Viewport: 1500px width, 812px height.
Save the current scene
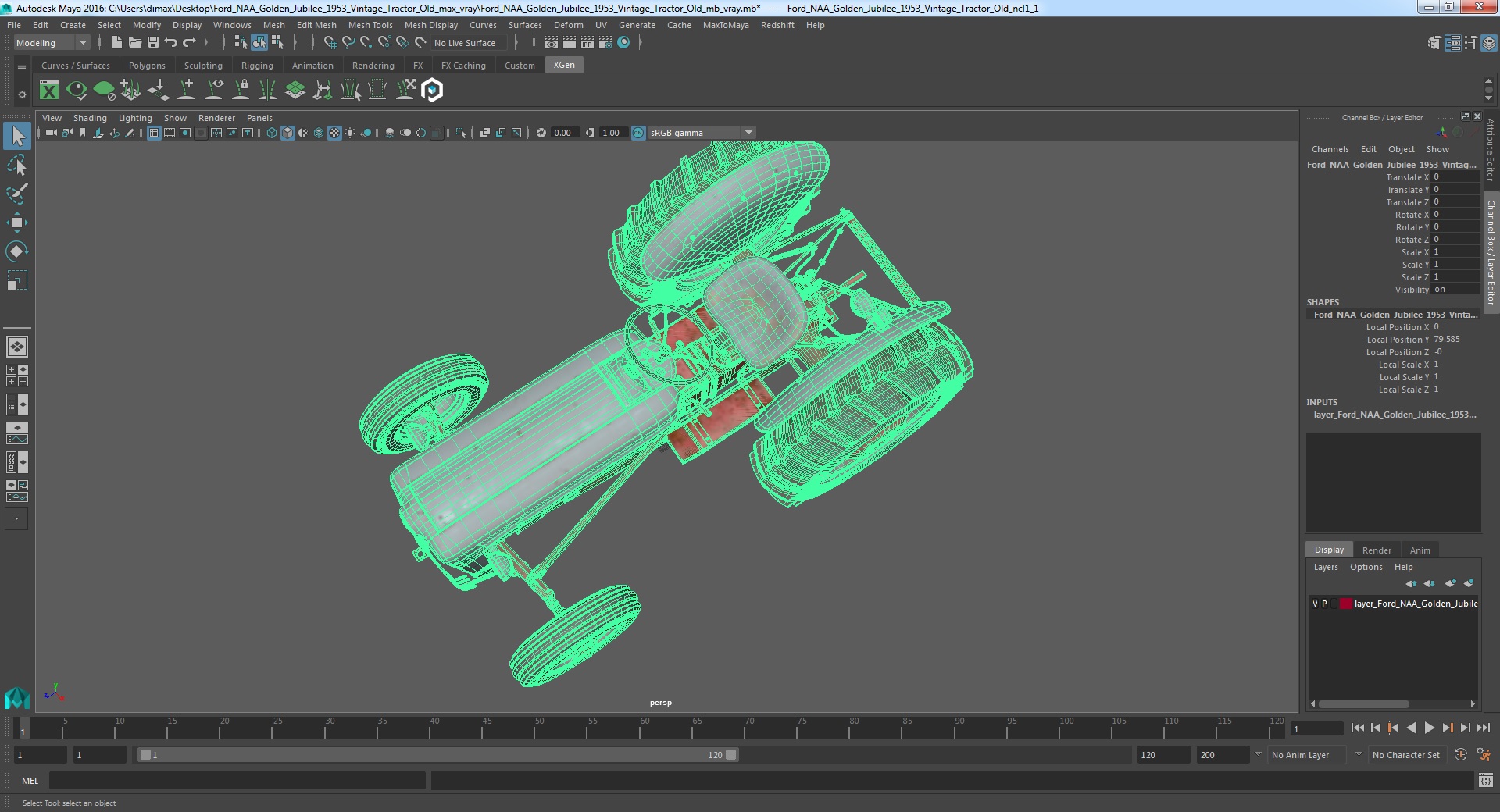click(x=153, y=43)
